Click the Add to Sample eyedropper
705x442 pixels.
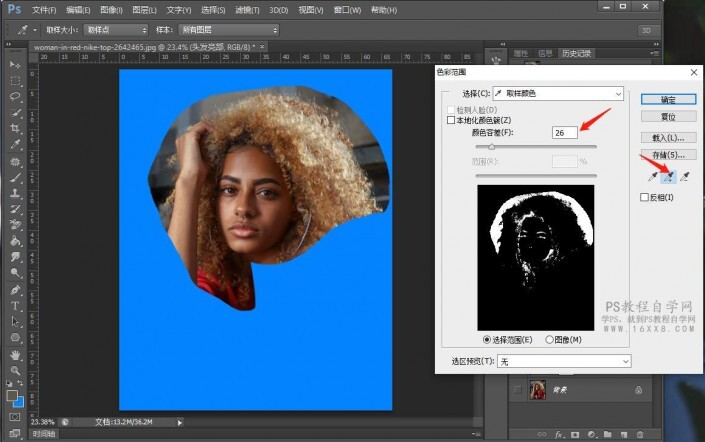click(x=670, y=177)
